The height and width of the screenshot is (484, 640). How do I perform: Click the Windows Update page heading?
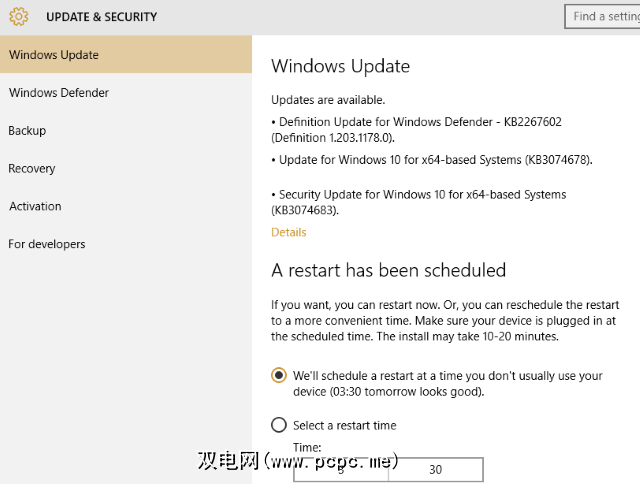[340, 67]
